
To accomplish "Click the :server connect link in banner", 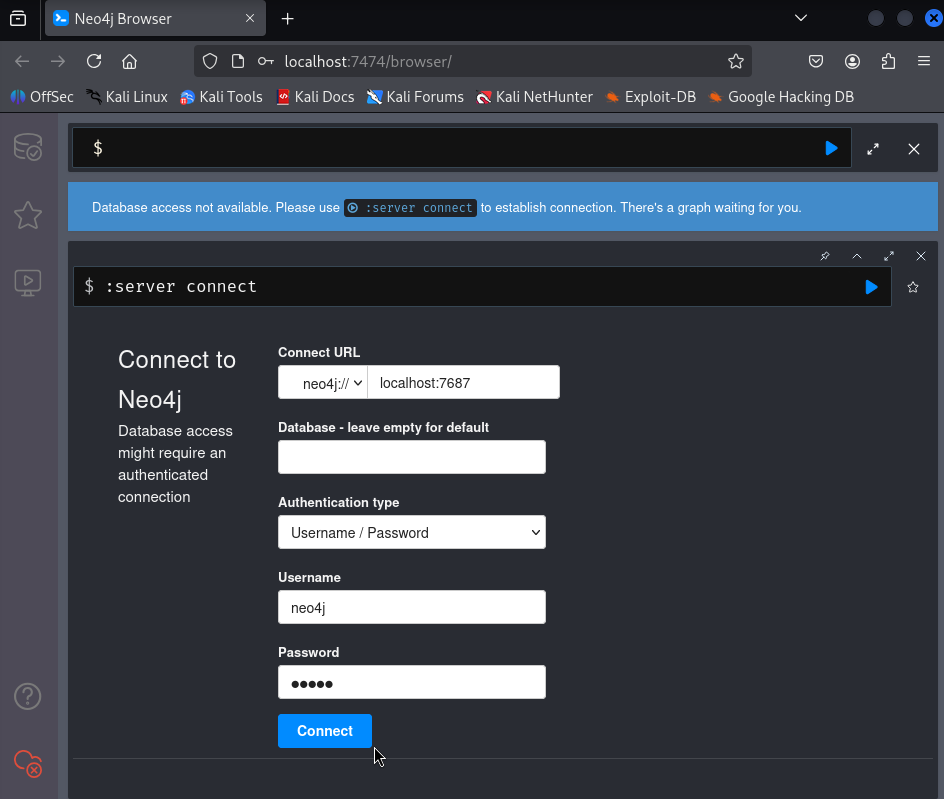I will coord(411,208).
